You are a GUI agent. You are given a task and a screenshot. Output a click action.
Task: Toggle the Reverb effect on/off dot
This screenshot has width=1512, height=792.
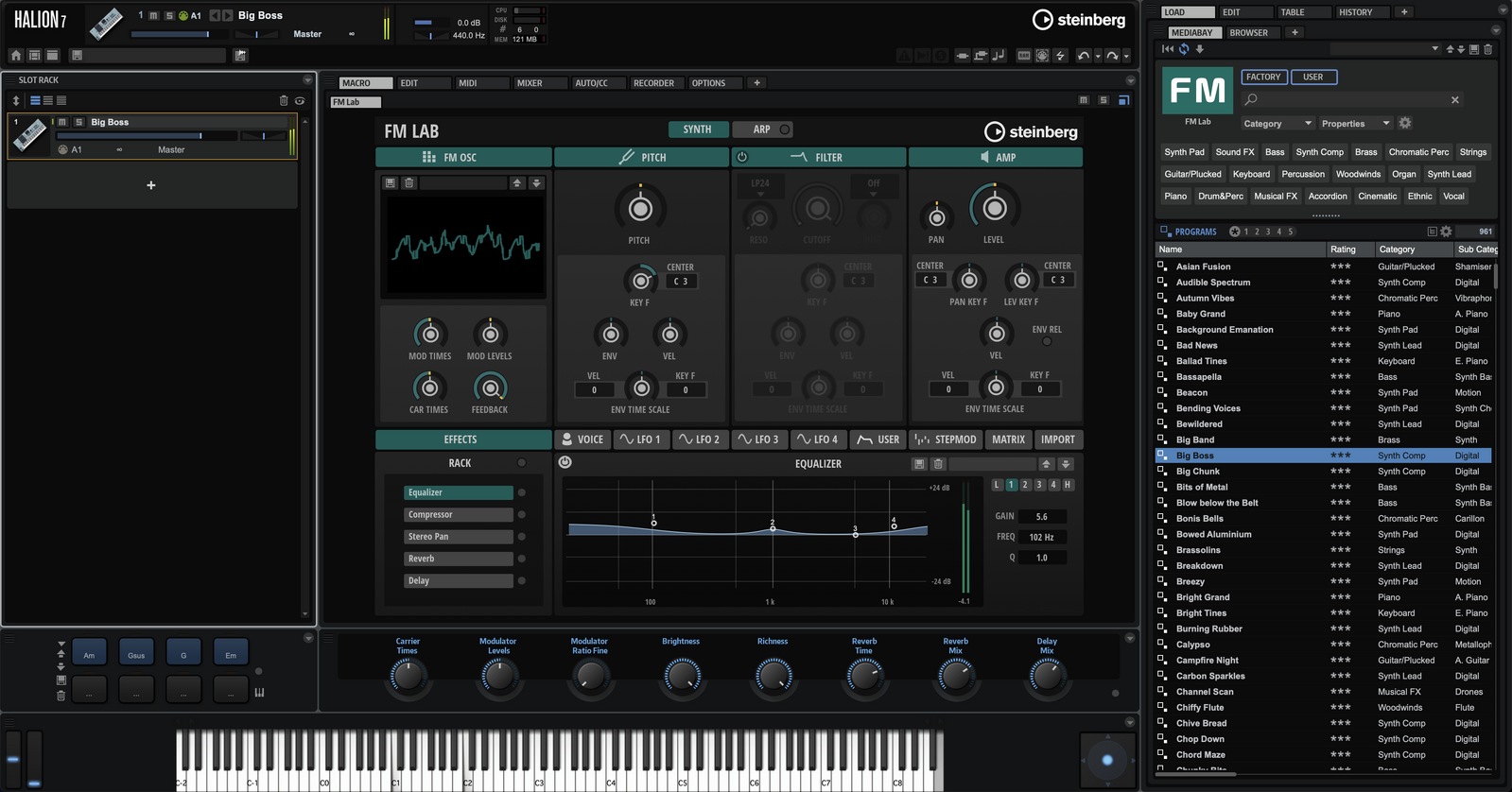point(522,559)
